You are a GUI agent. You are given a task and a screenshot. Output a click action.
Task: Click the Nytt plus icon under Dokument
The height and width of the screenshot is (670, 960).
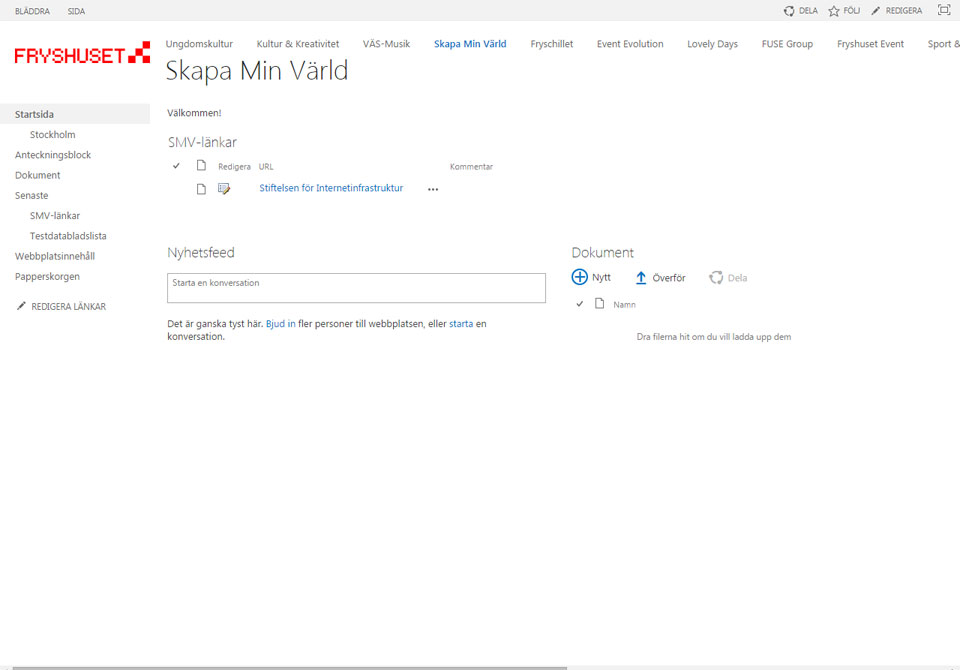pos(580,277)
